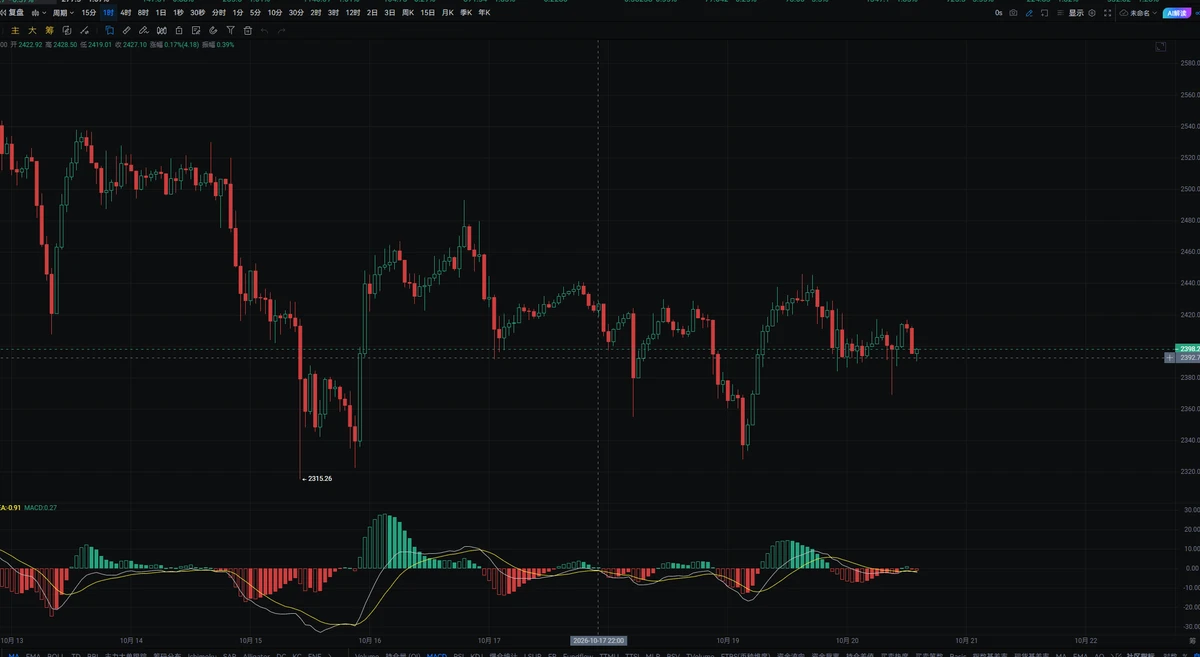1200x657 pixels.
Task: Toggle the 主 indicator button
Action: pos(15,31)
